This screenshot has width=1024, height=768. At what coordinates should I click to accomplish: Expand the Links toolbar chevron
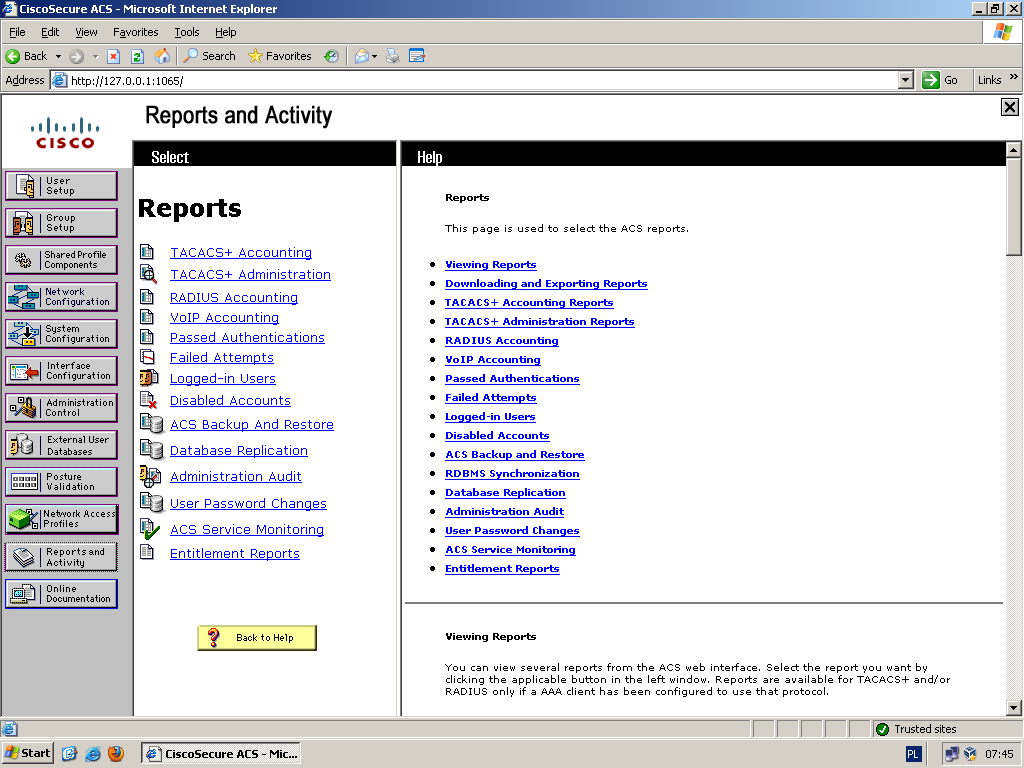1014,77
